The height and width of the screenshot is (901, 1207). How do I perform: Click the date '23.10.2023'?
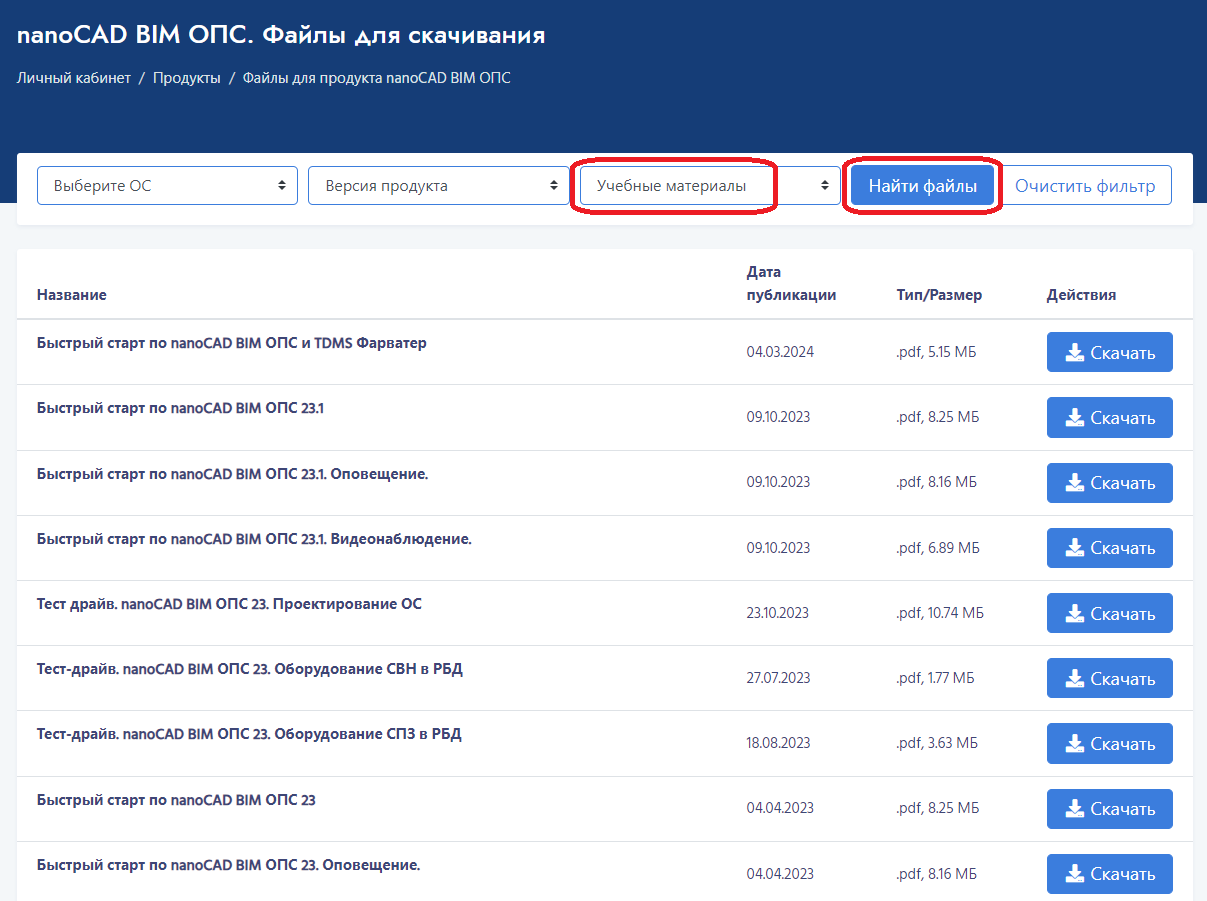[778, 613]
